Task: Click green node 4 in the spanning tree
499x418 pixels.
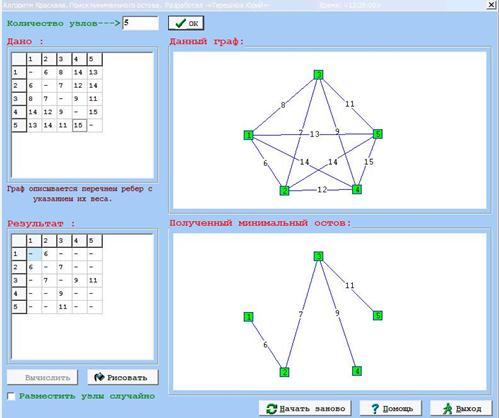Action: click(357, 371)
